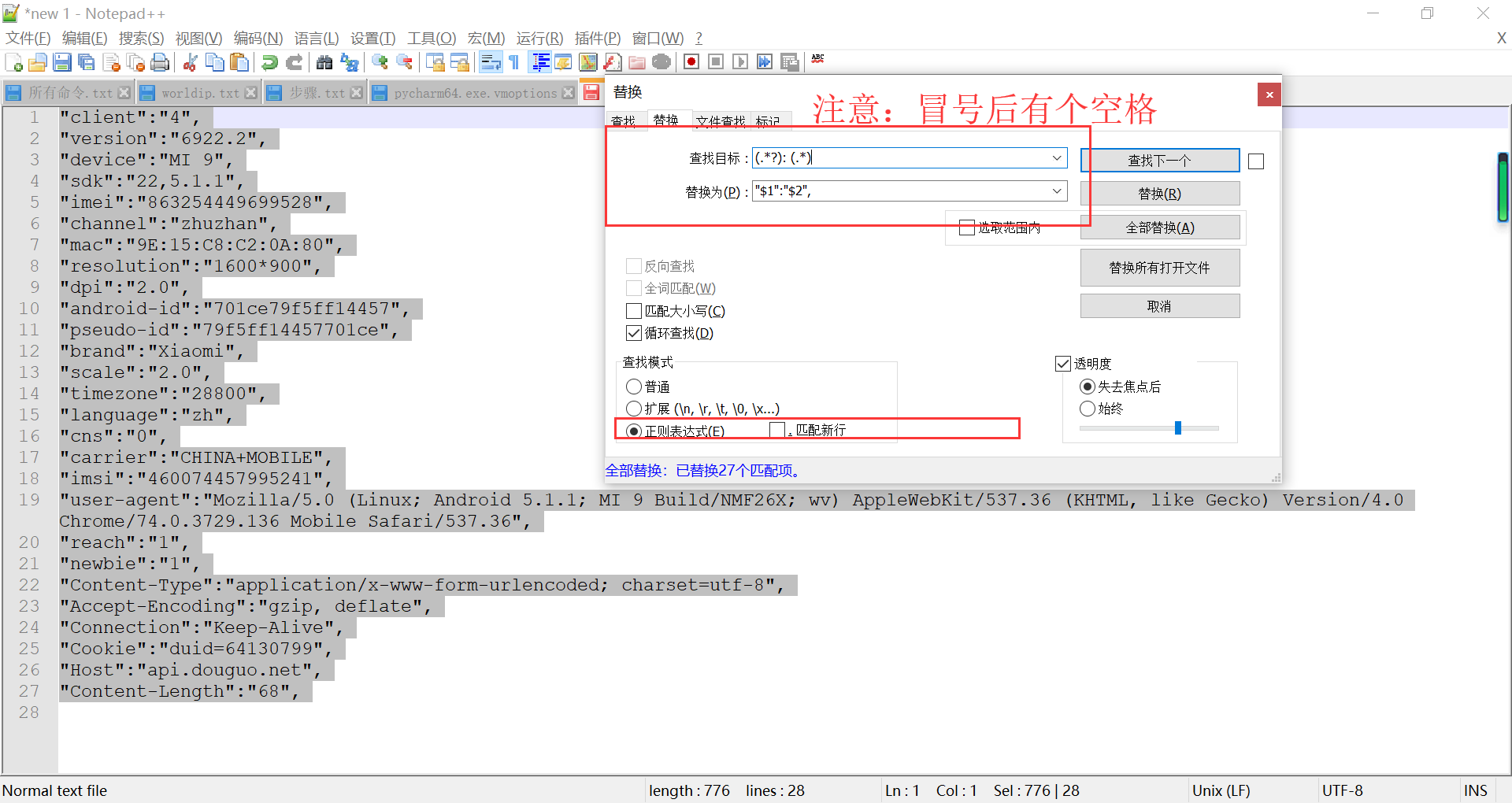Click the Replace toolbar icon
The height and width of the screenshot is (803, 1512).
coord(349,62)
